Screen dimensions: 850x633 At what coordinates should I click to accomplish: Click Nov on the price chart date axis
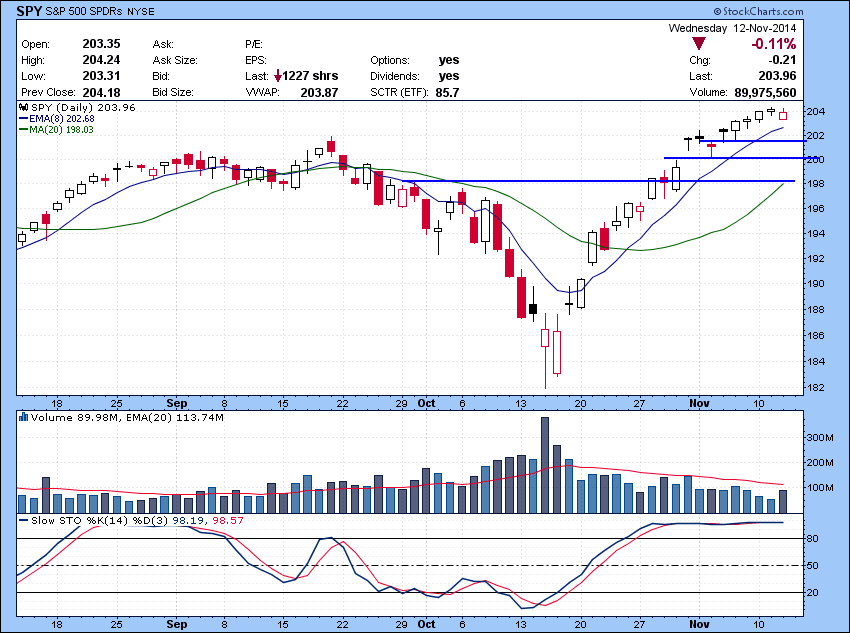point(699,403)
